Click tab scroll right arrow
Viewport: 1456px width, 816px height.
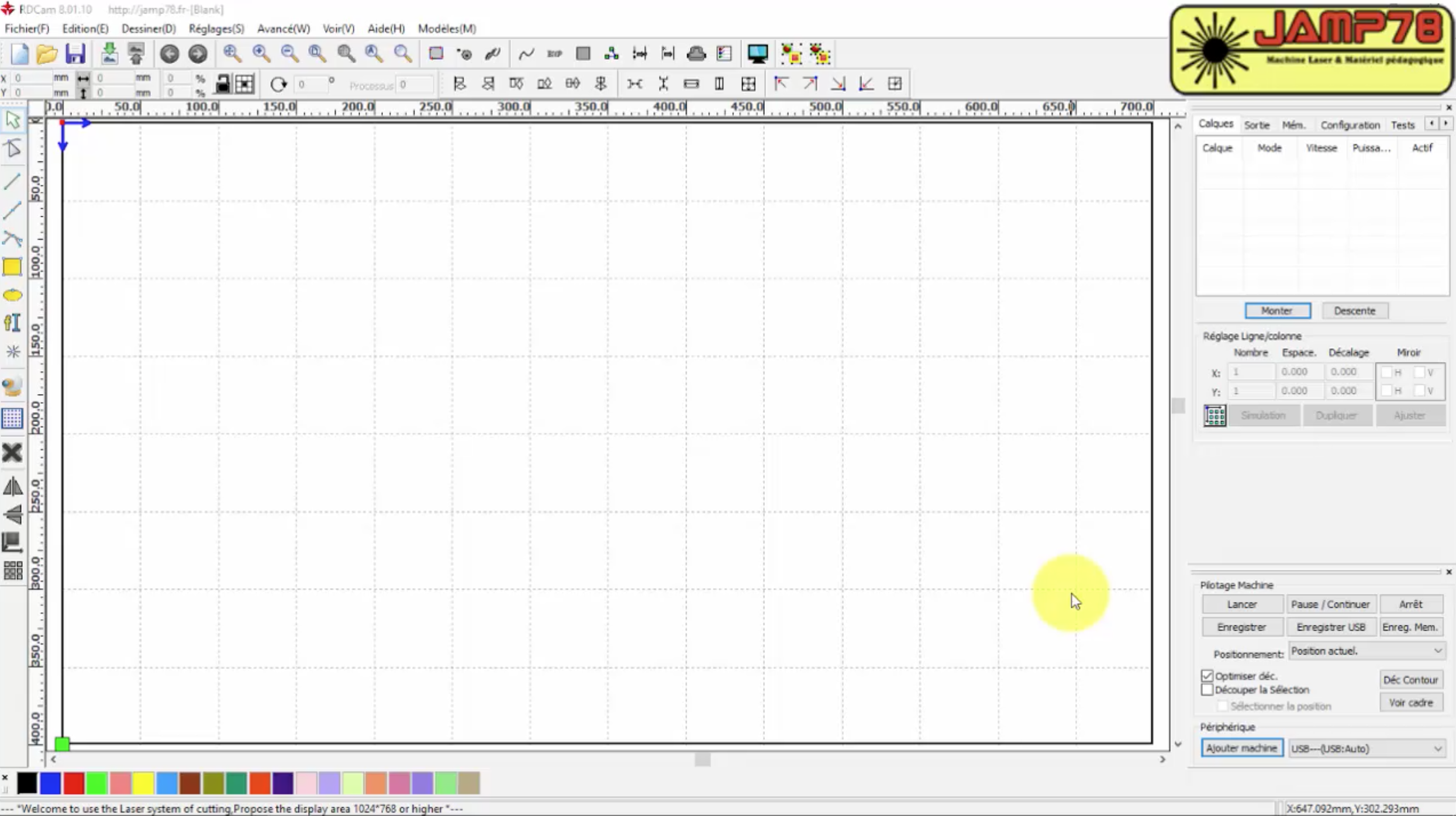[x=1445, y=123]
